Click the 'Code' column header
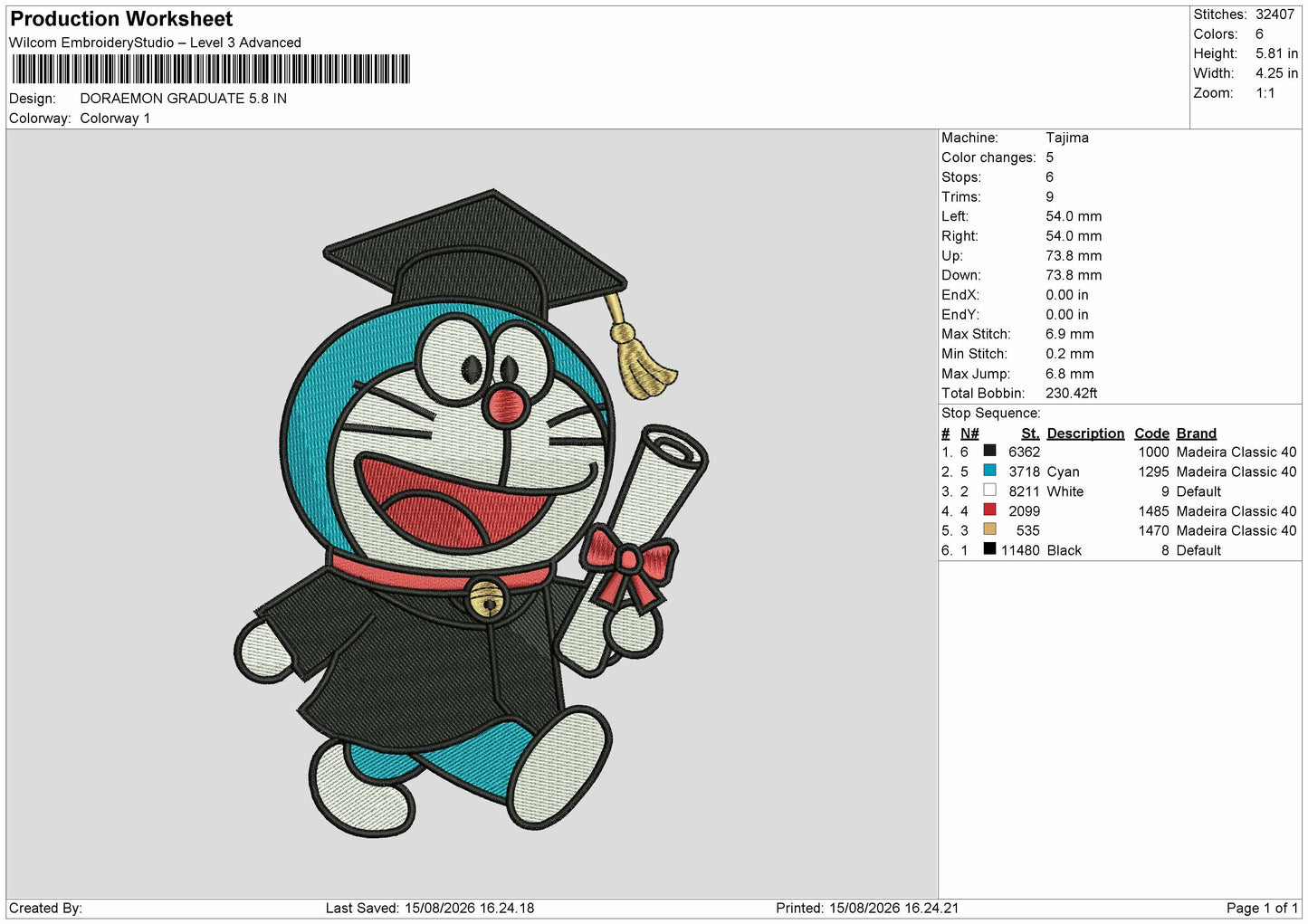1308x924 pixels. pos(1151,433)
